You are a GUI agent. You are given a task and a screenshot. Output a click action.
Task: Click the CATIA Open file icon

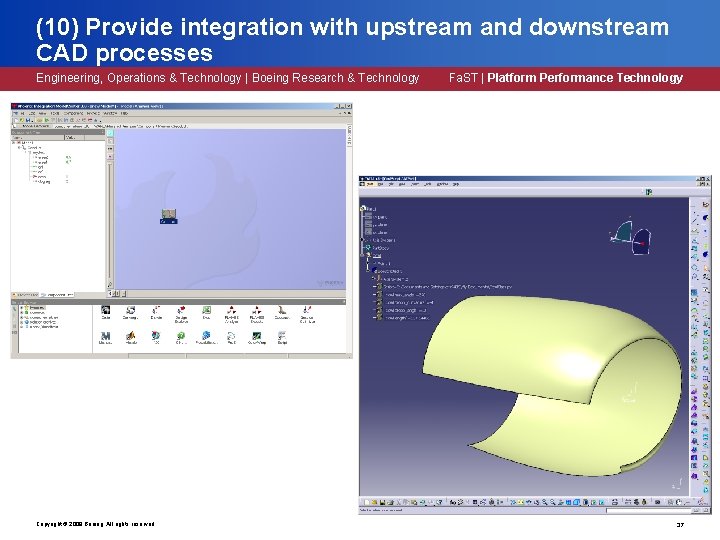(x=375, y=502)
